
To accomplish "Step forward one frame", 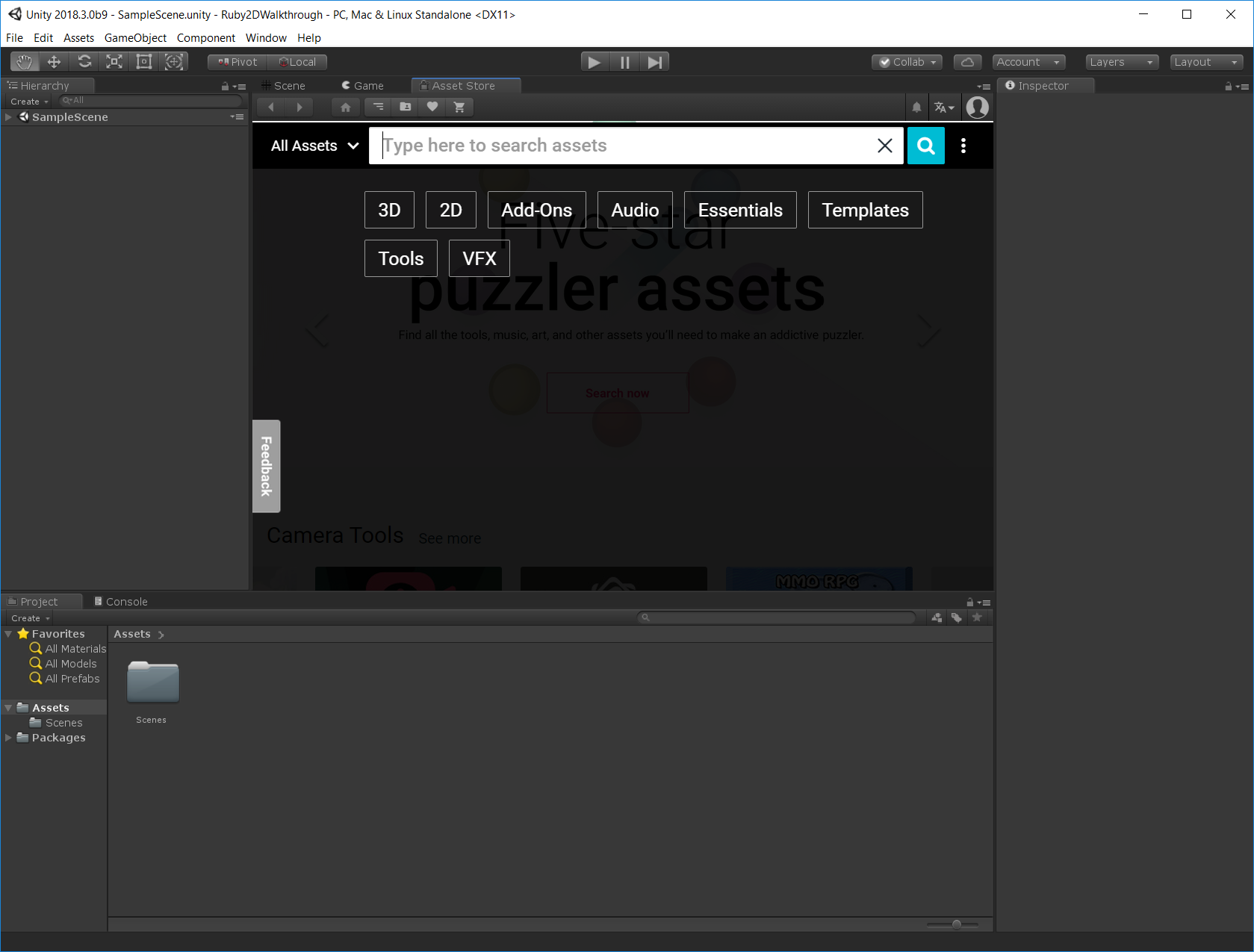I will pyautogui.click(x=654, y=62).
